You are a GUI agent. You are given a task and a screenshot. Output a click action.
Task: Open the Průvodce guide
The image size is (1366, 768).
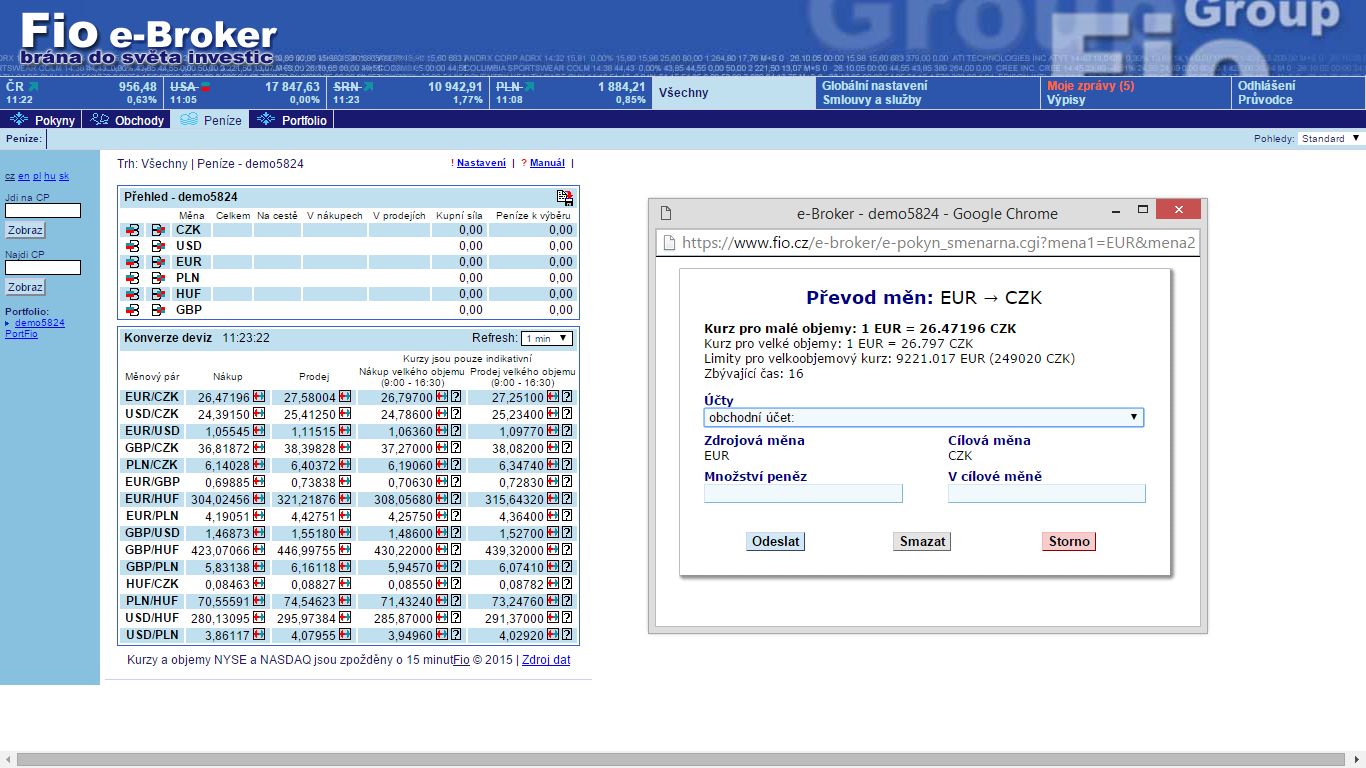(1265, 100)
